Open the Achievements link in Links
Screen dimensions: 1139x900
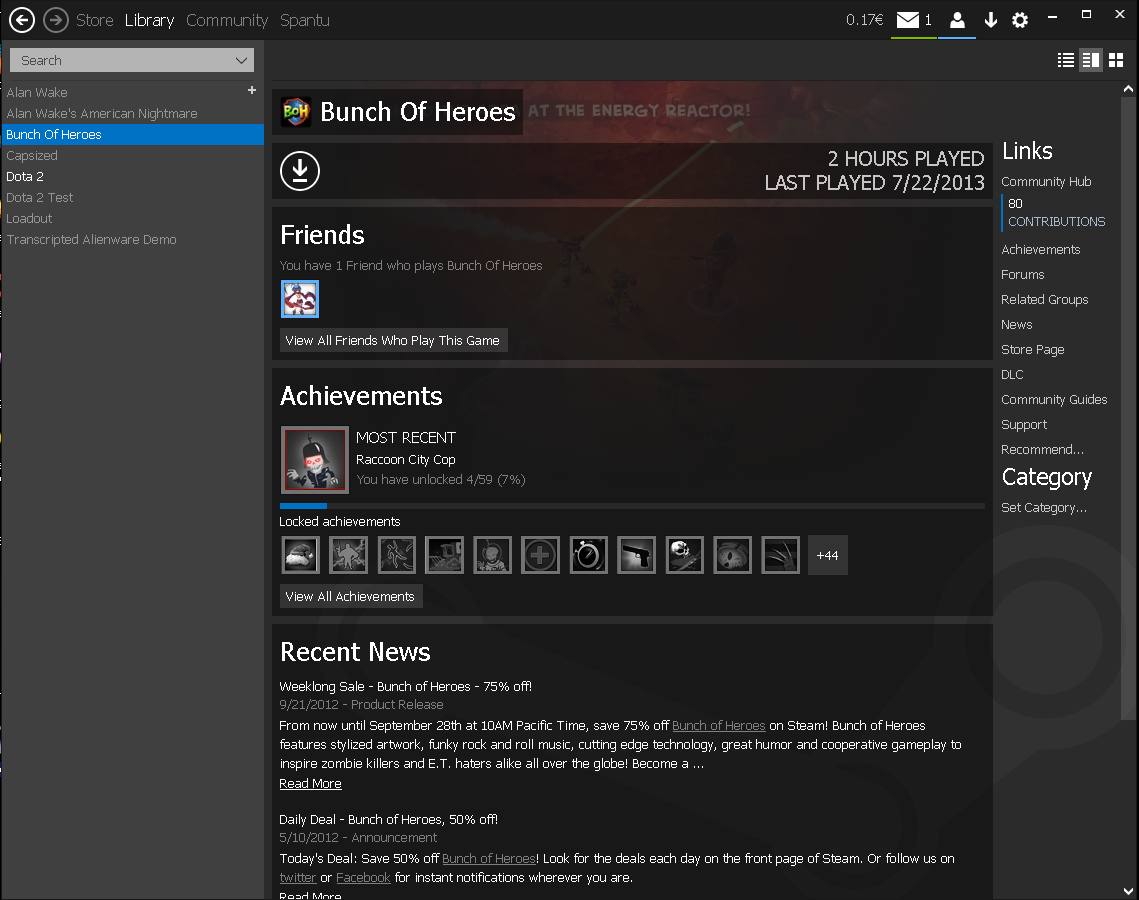coord(1040,249)
